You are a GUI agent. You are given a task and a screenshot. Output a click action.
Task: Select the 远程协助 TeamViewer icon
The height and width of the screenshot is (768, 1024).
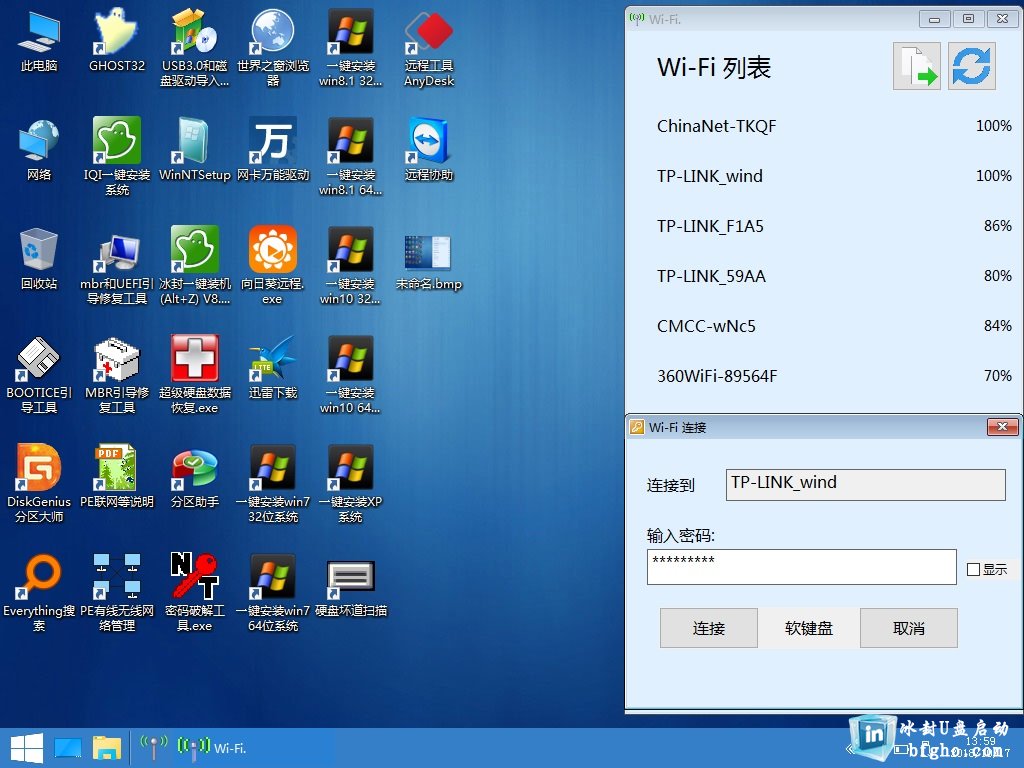[429, 150]
